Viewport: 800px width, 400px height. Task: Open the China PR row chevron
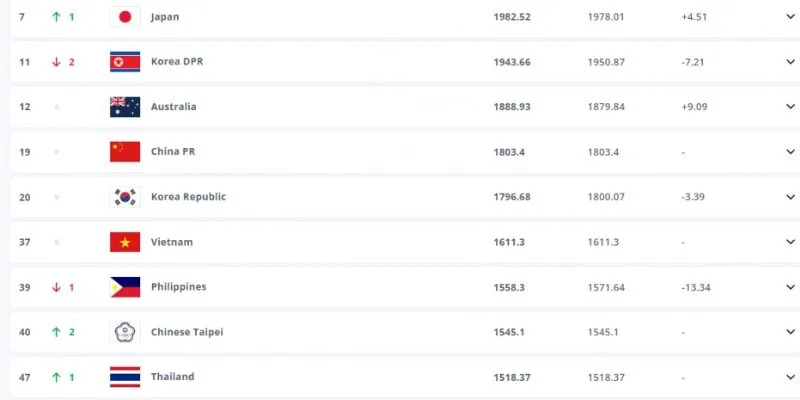[x=790, y=152]
